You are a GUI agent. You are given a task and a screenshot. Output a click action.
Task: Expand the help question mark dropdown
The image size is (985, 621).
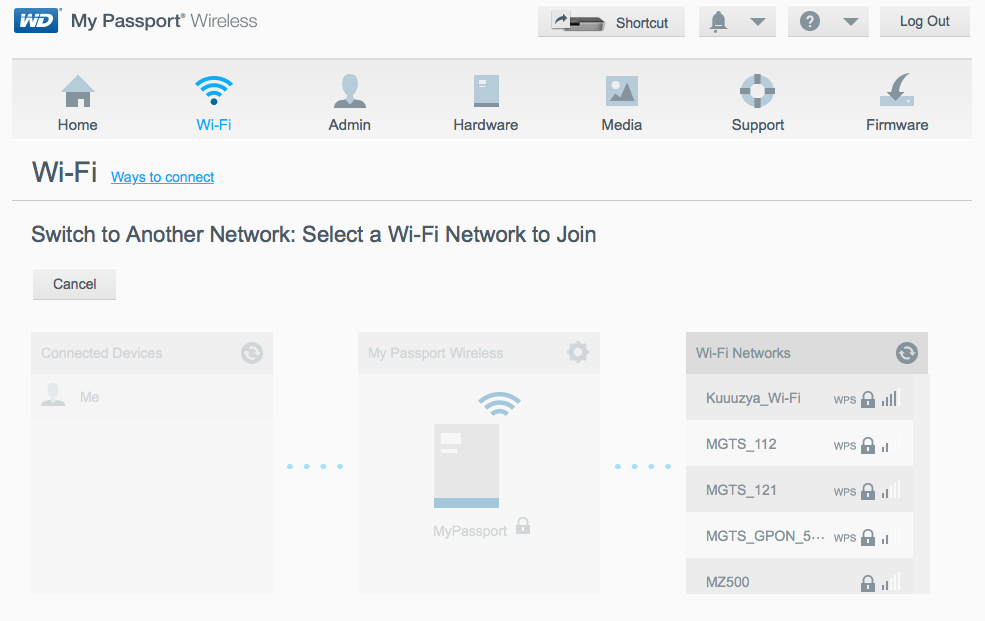point(829,22)
